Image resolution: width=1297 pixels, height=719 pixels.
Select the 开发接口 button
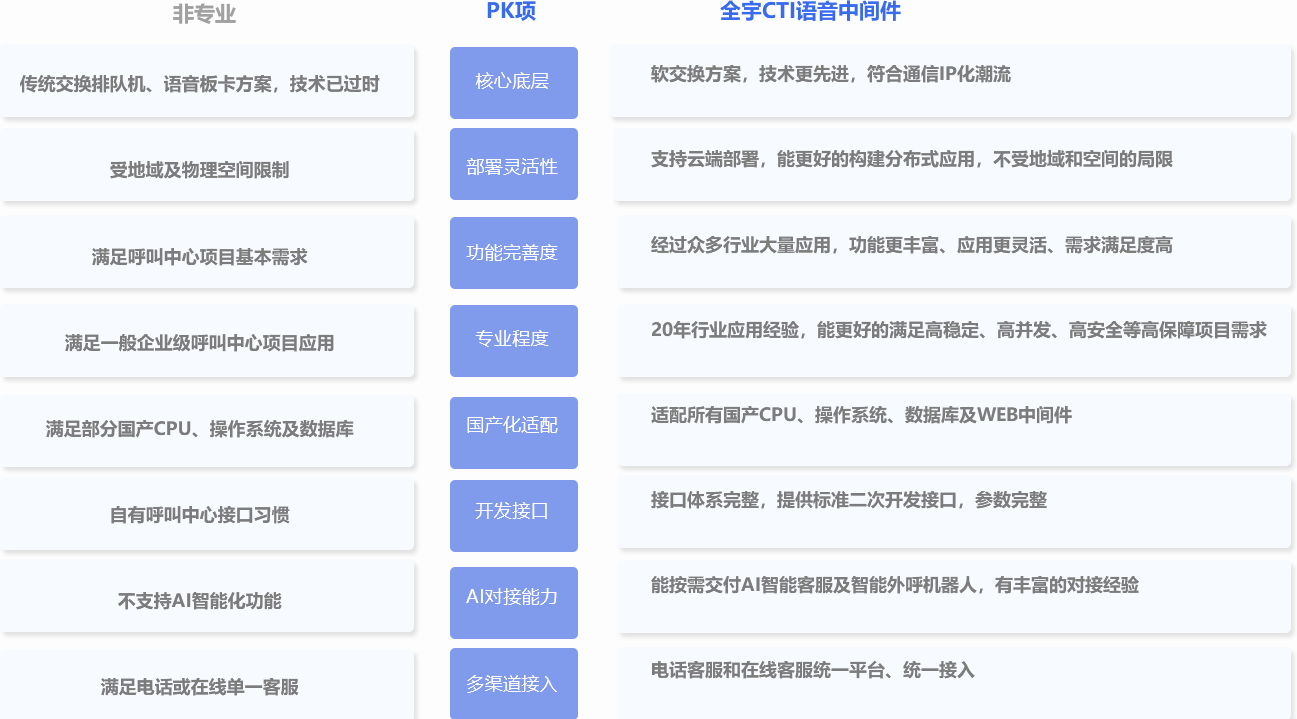513,512
